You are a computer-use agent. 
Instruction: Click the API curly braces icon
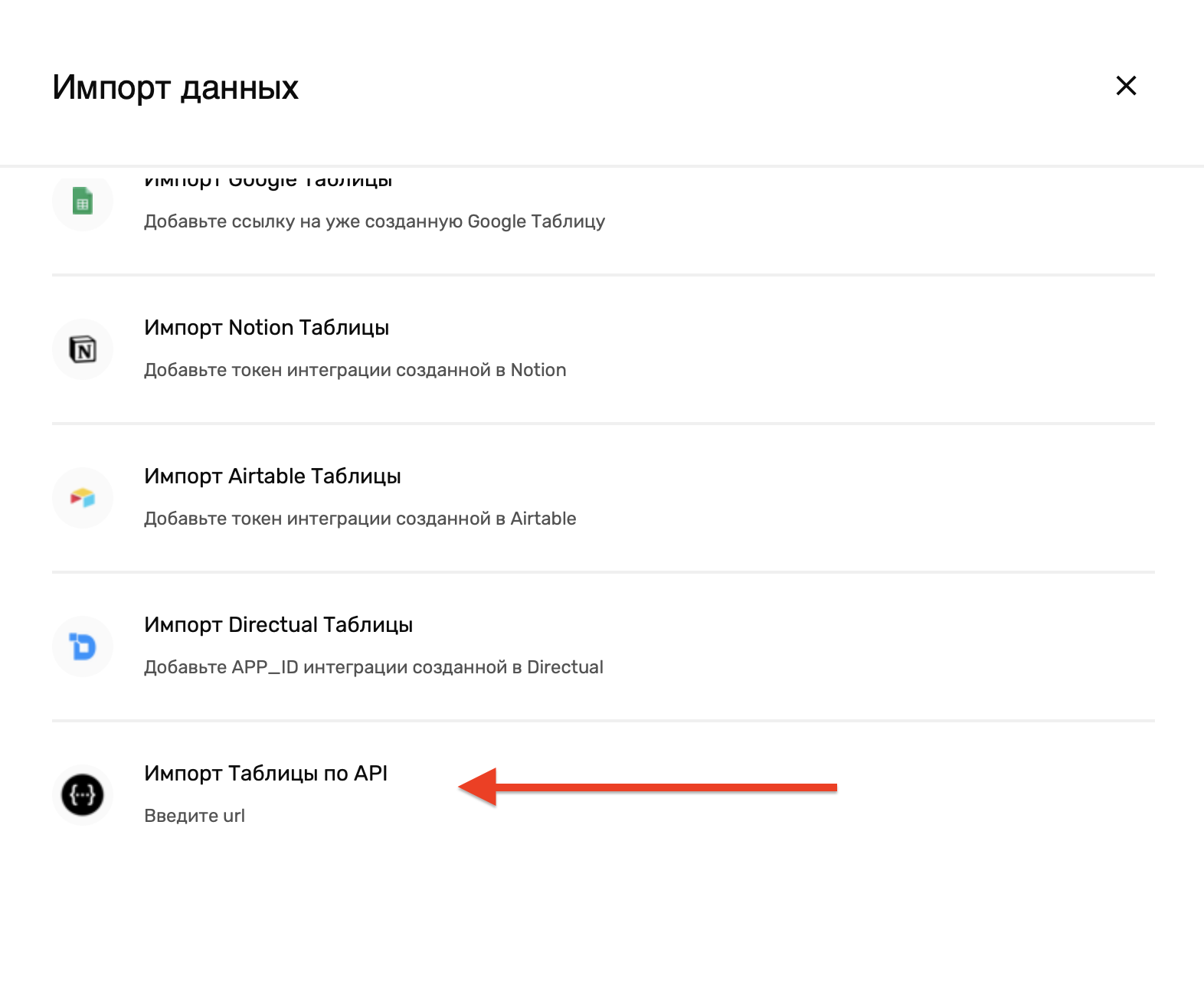[83, 795]
